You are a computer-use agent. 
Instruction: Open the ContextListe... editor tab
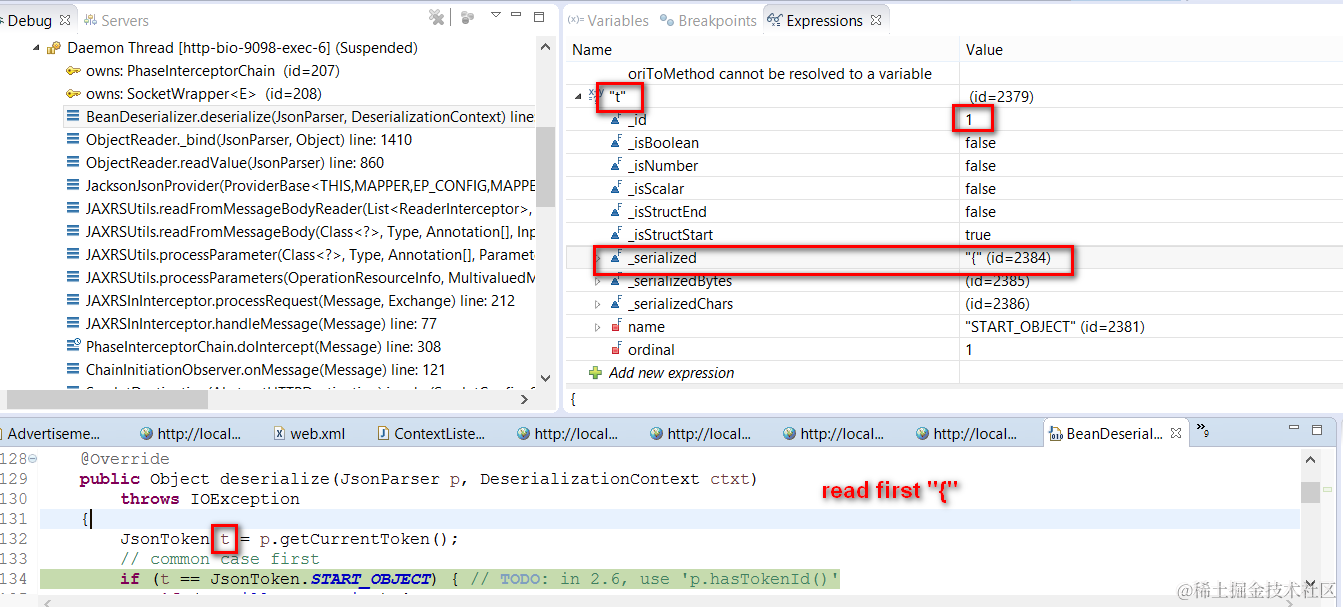point(431,434)
